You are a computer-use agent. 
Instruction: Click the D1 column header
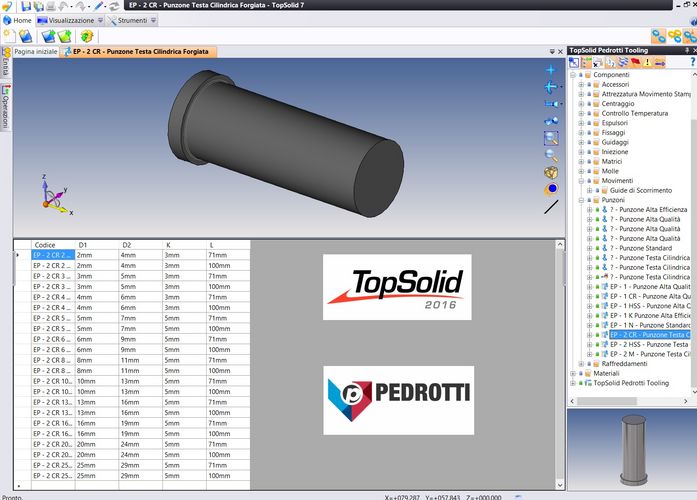84,244
